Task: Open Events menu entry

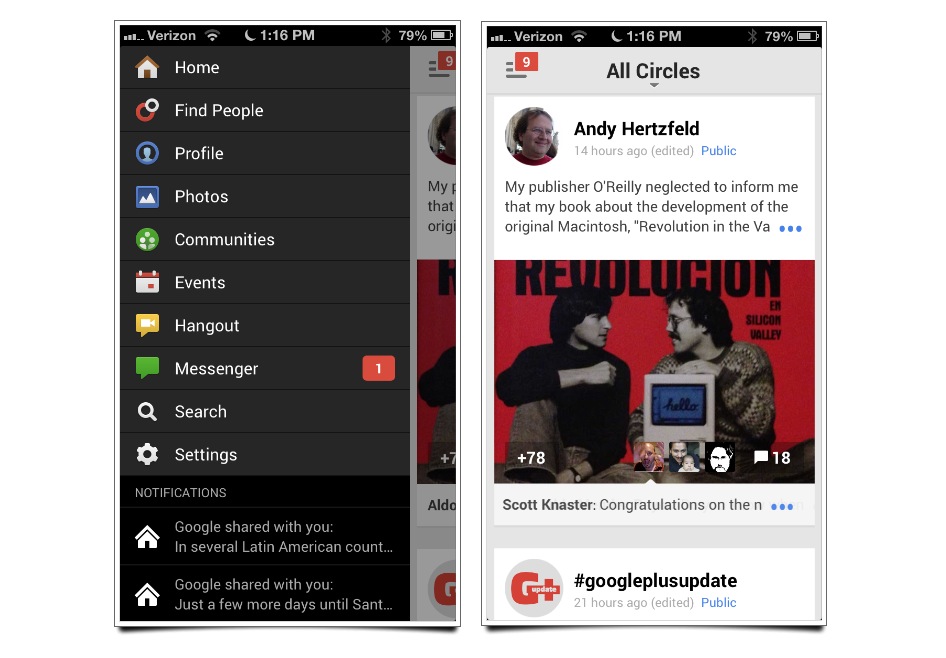Action: click(x=265, y=282)
